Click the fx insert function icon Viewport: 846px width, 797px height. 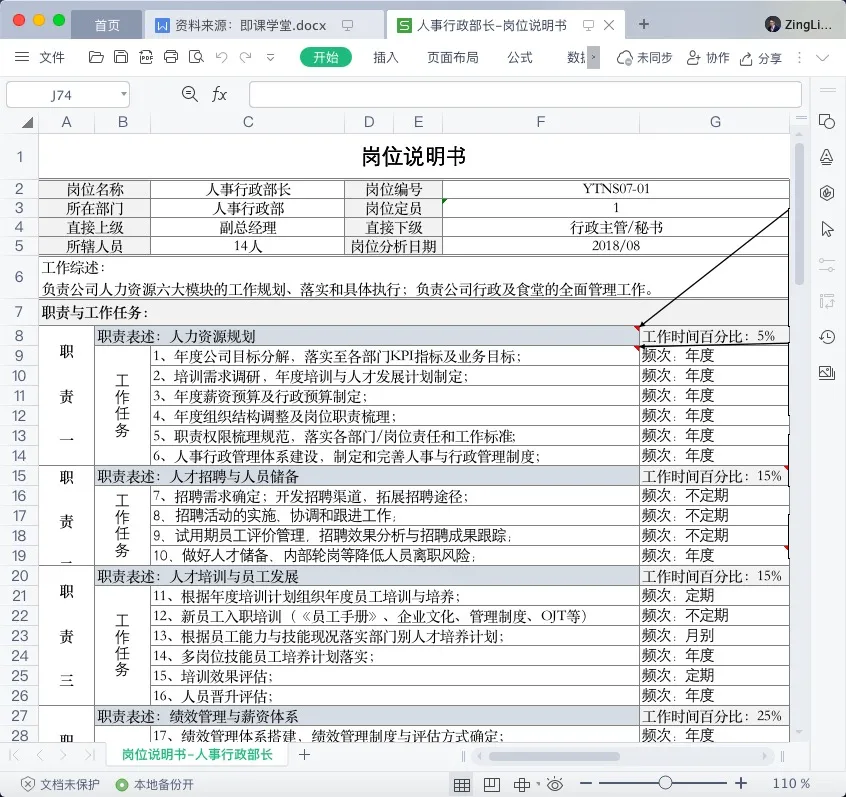(219, 95)
